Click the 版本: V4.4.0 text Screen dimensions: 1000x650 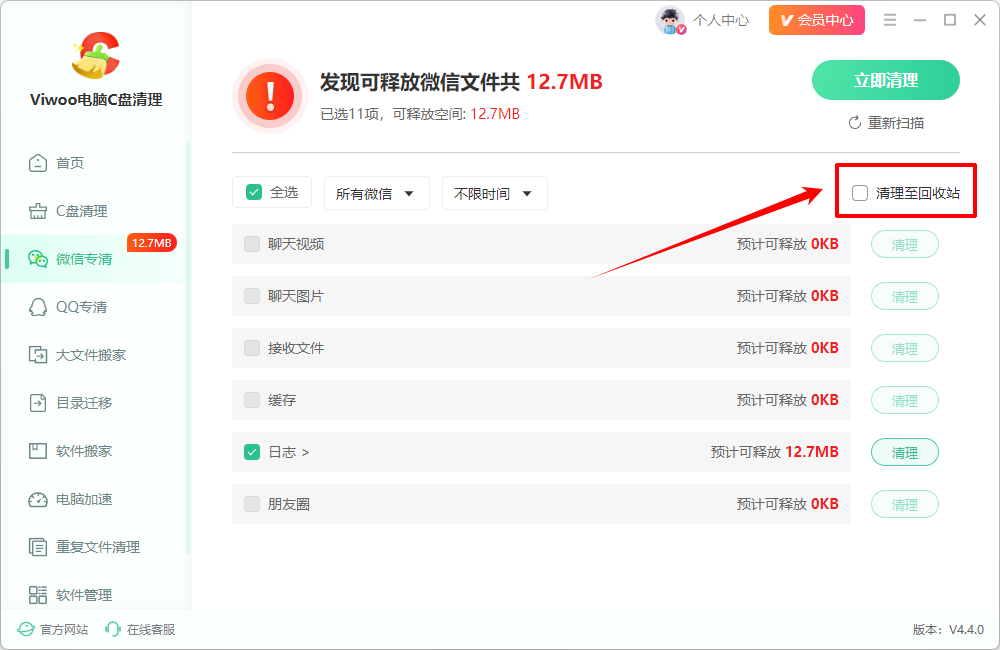(948, 630)
